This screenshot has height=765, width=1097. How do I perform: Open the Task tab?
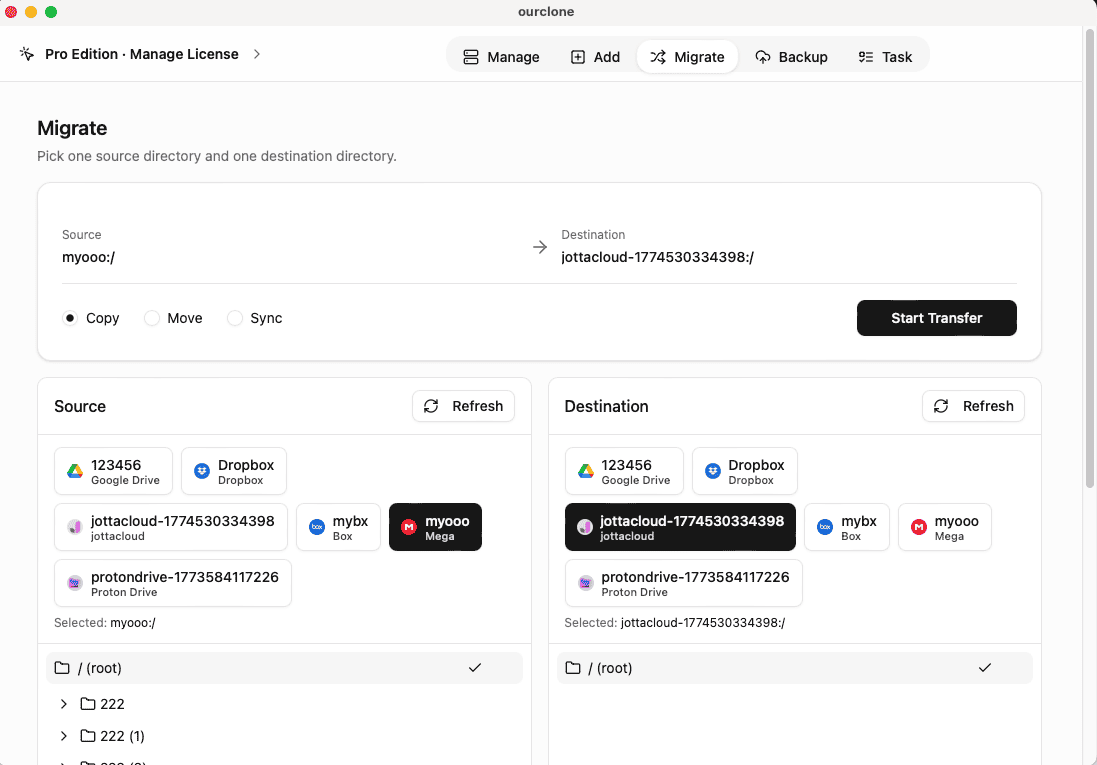pyautogui.click(x=885, y=57)
